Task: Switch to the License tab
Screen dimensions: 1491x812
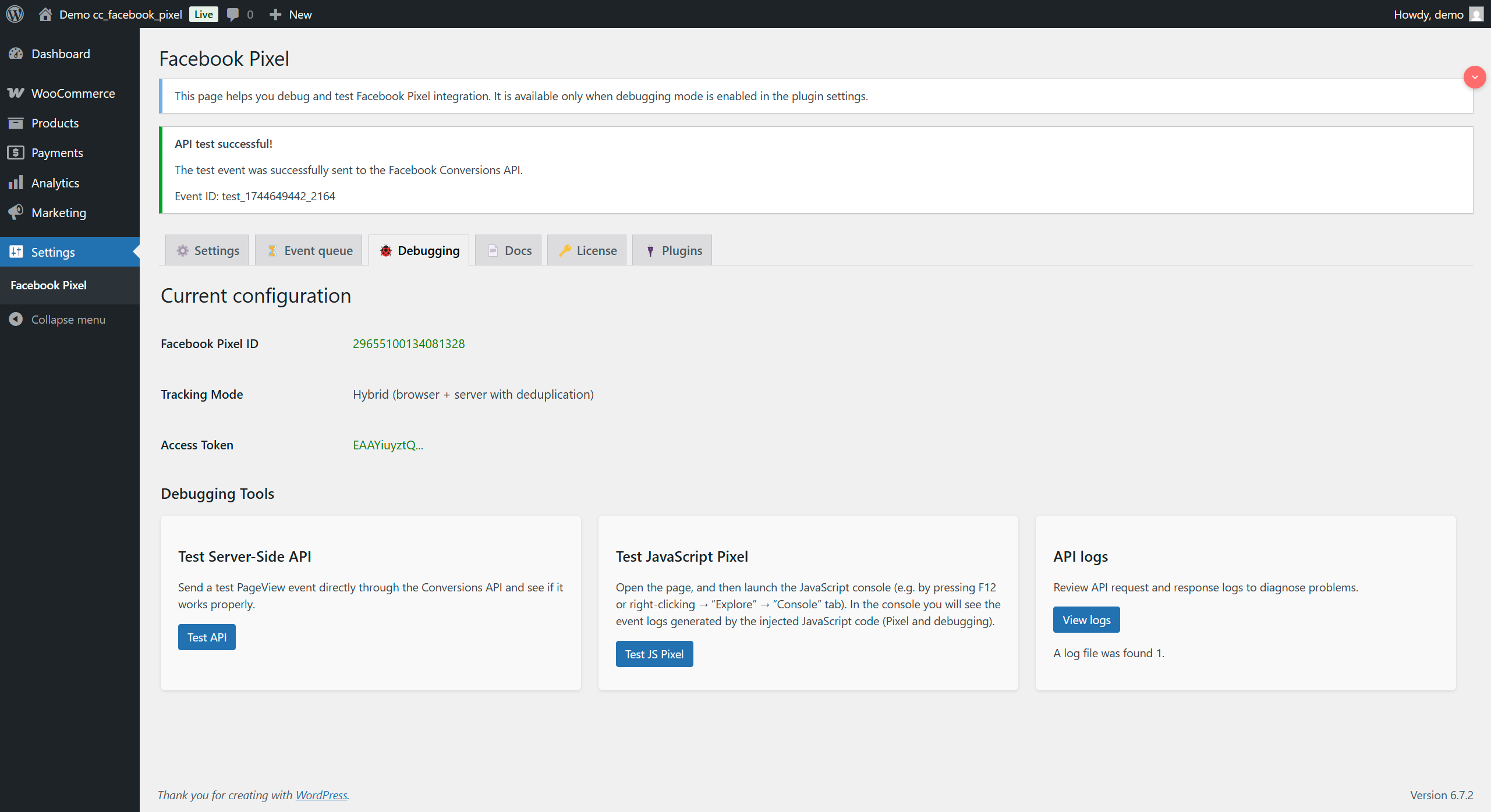Action: (587, 250)
